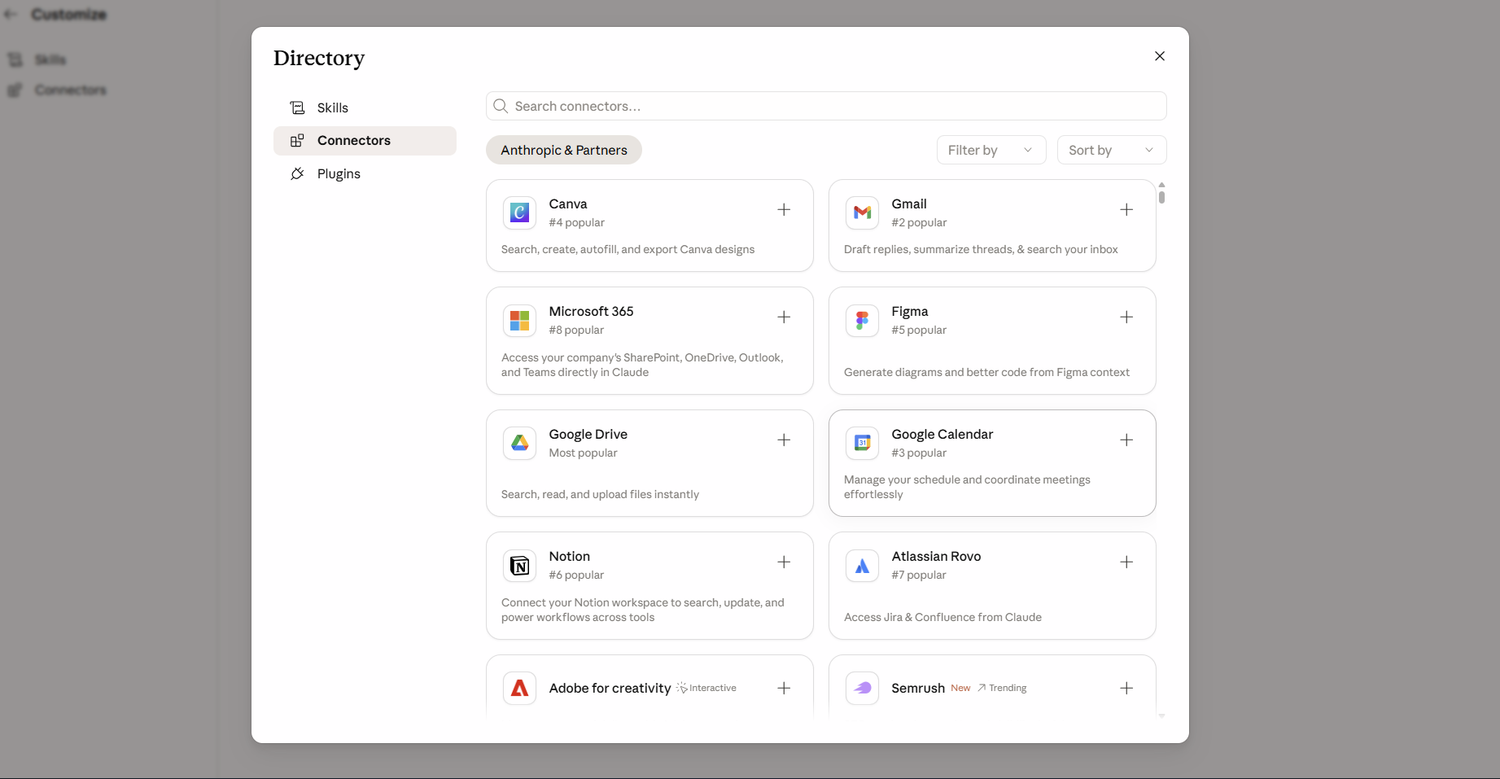The height and width of the screenshot is (779, 1500).
Task: Click the scrollbar down arrow
Action: 1161,716
